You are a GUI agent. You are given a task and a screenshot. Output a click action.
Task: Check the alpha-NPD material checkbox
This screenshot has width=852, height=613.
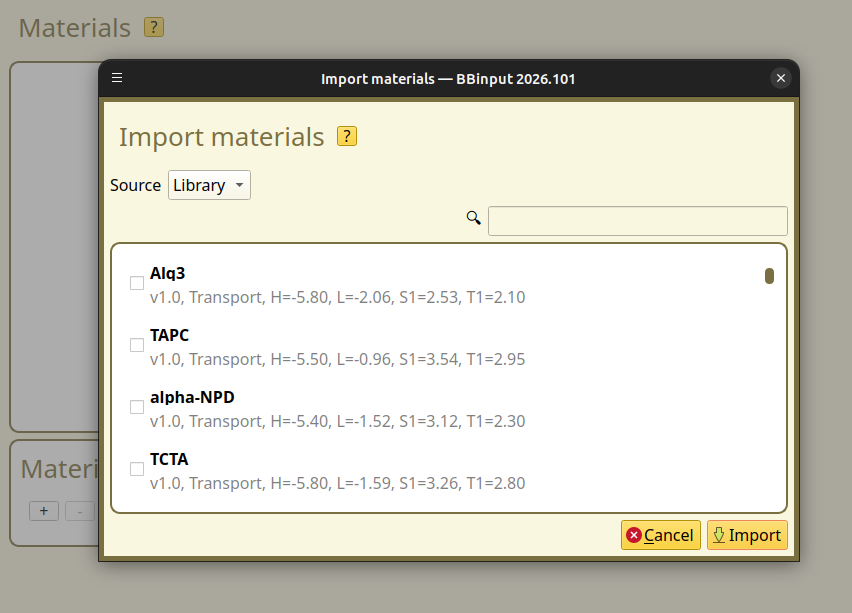137,407
